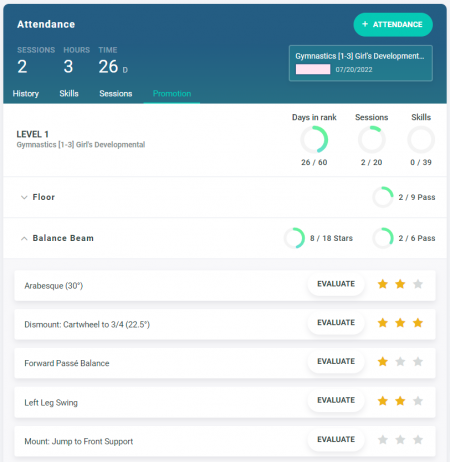Set Forward Passé Balance to two stars
The height and width of the screenshot is (462, 450).
tap(400, 361)
